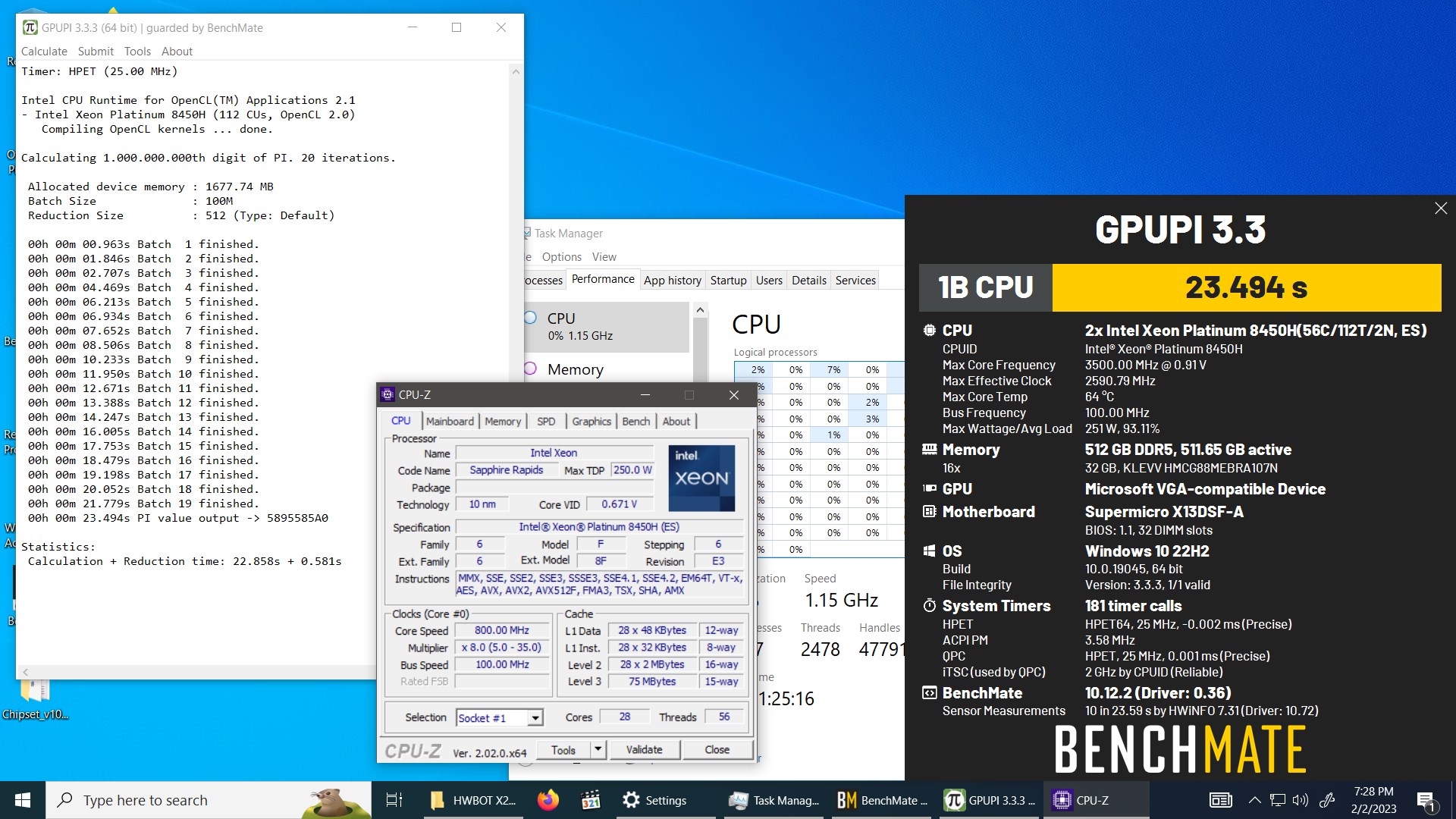Open the Graphics tab in CPU-Z
This screenshot has height=819, width=1456.
[x=591, y=421]
